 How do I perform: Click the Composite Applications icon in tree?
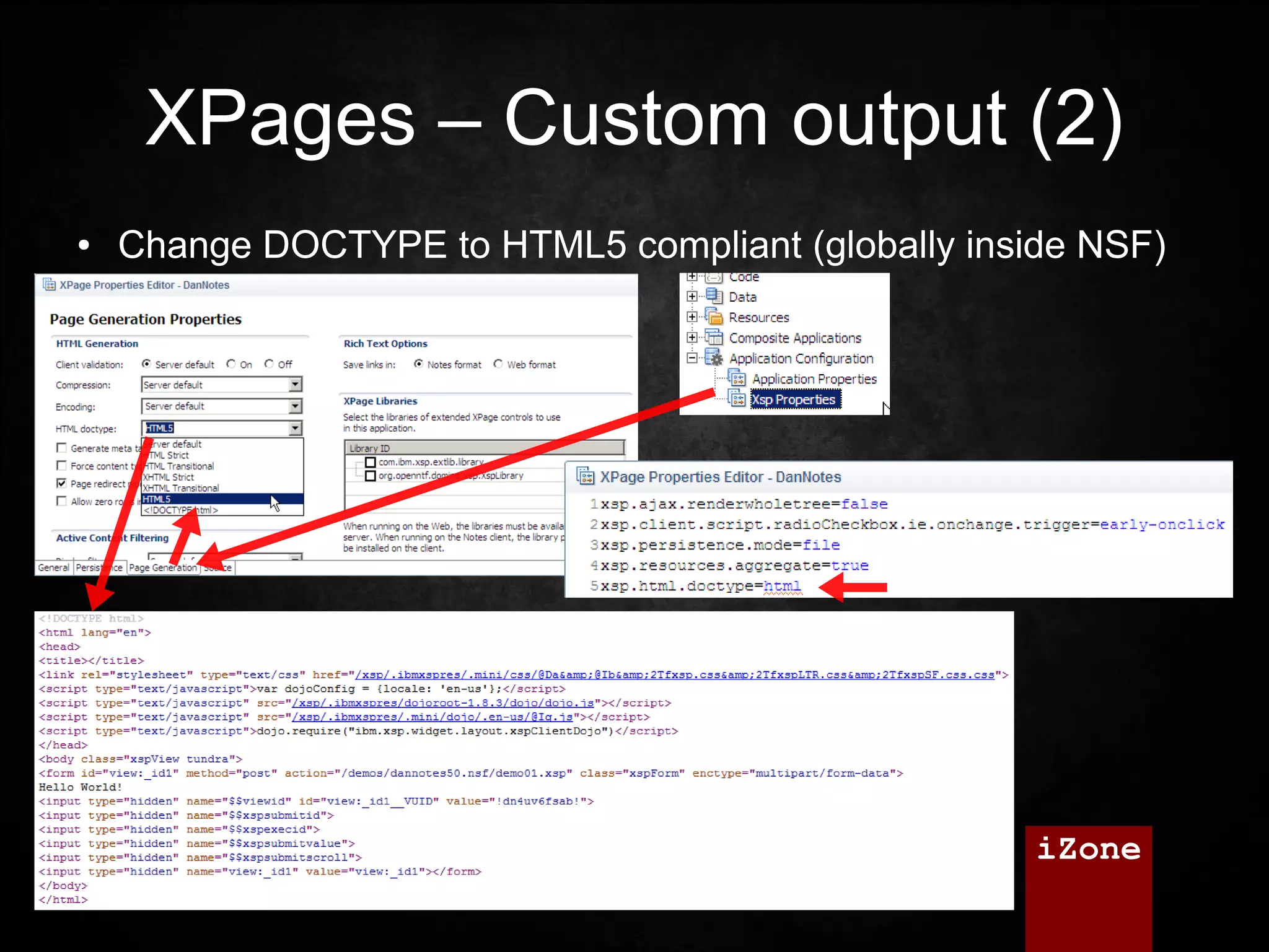point(714,337)
